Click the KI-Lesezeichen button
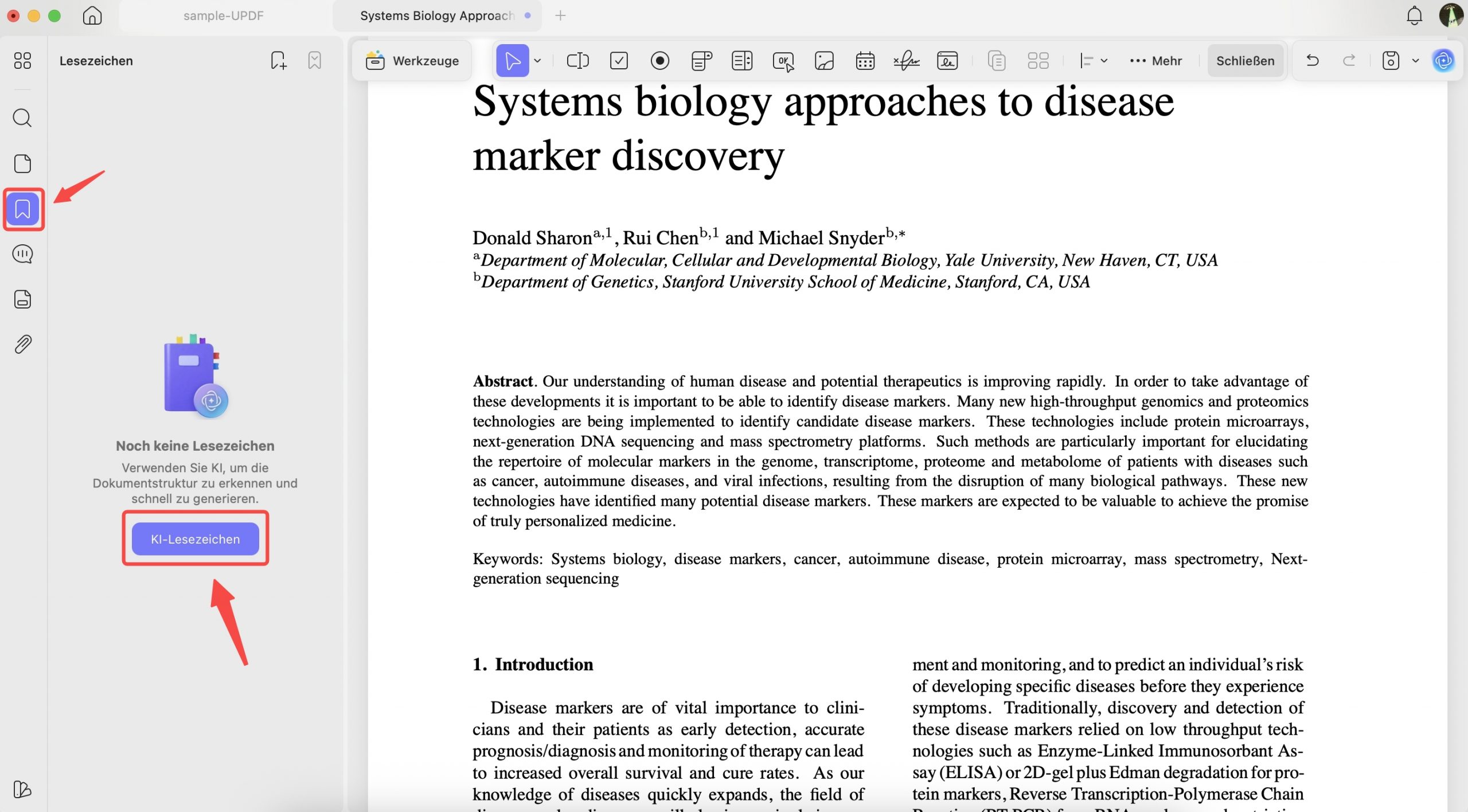This screenshot has height=812, width=1468. click(194, 538)
